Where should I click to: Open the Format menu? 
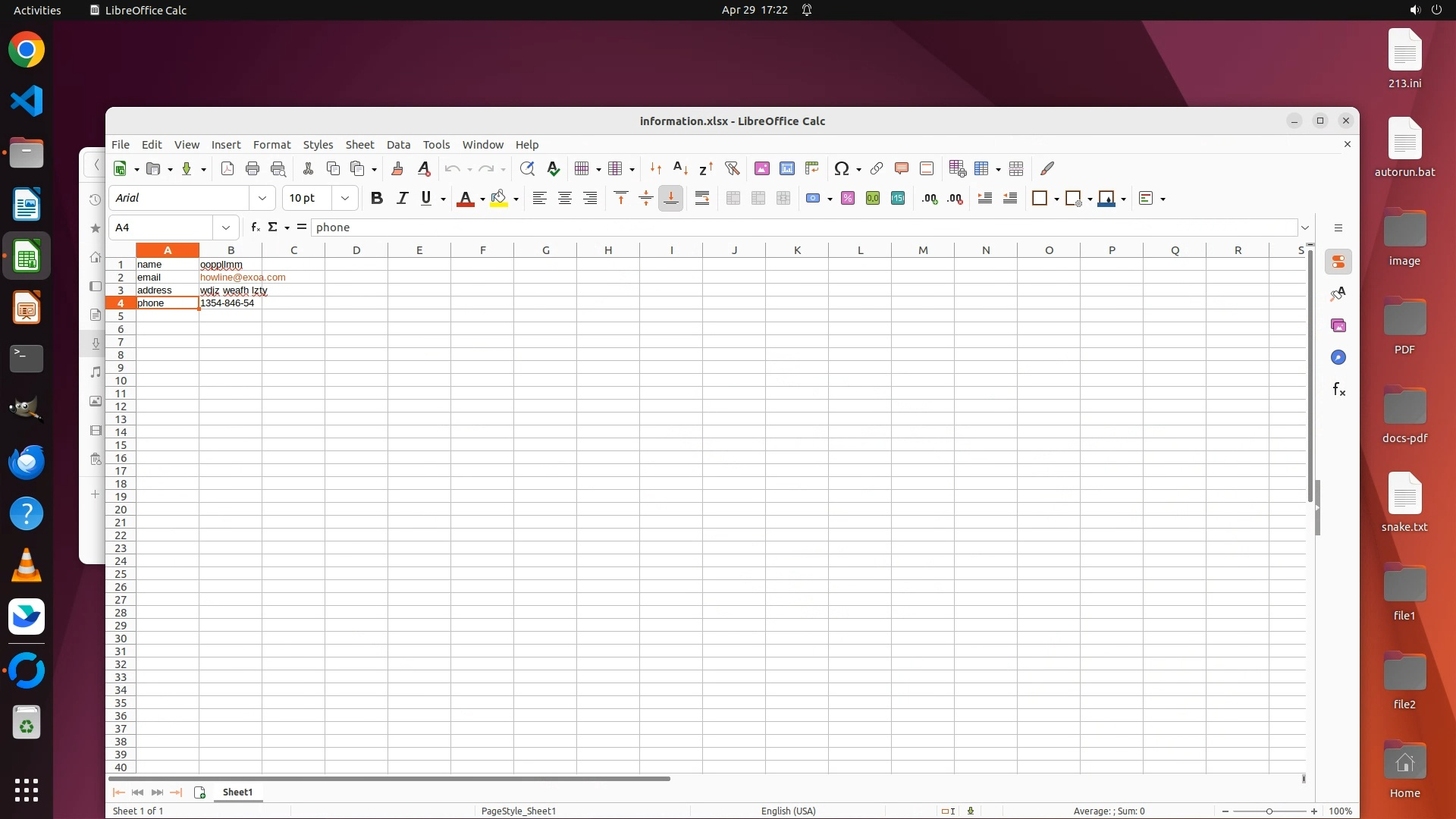[271, 144]
